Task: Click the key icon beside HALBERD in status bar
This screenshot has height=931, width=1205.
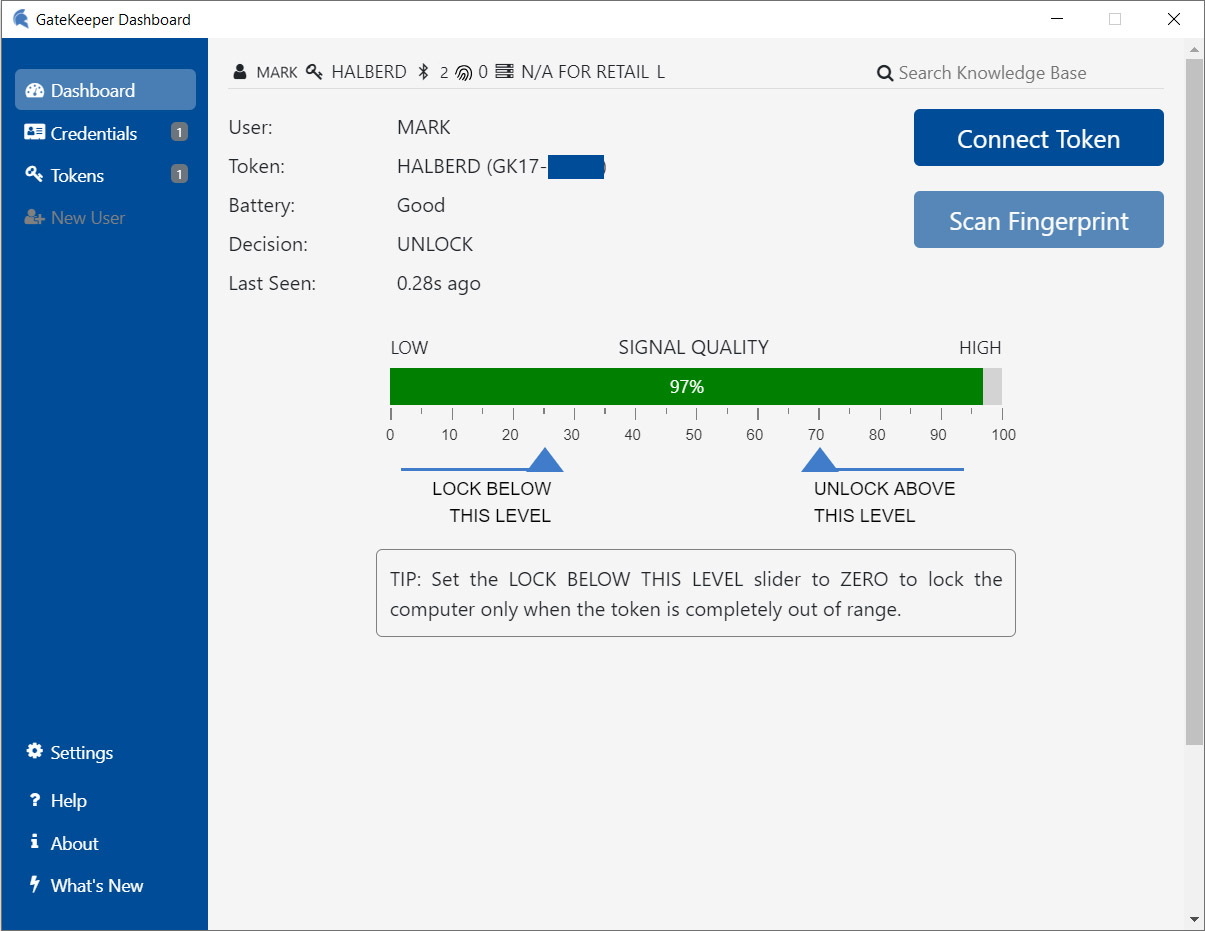Action: point(315,72)
